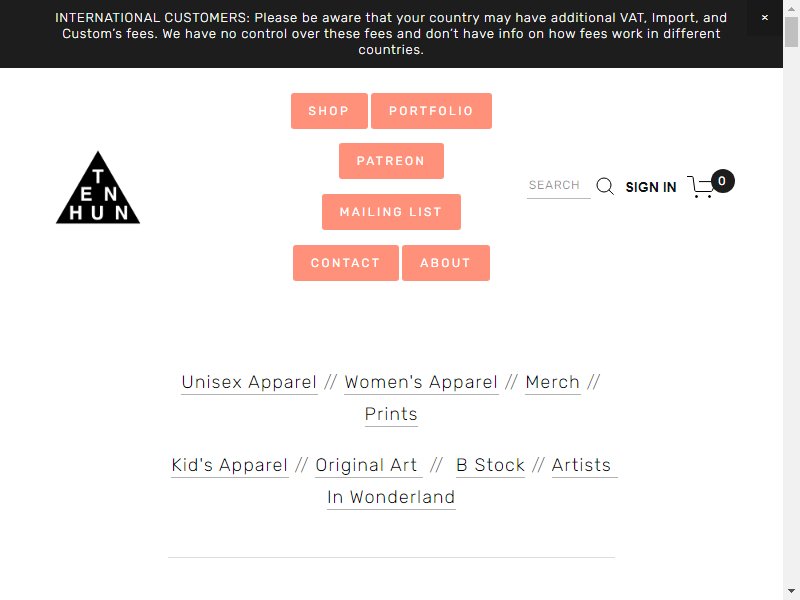This screenshot has height=600, width=800.
Task: Open the MAILING LIST button
Action: point(391,212)
